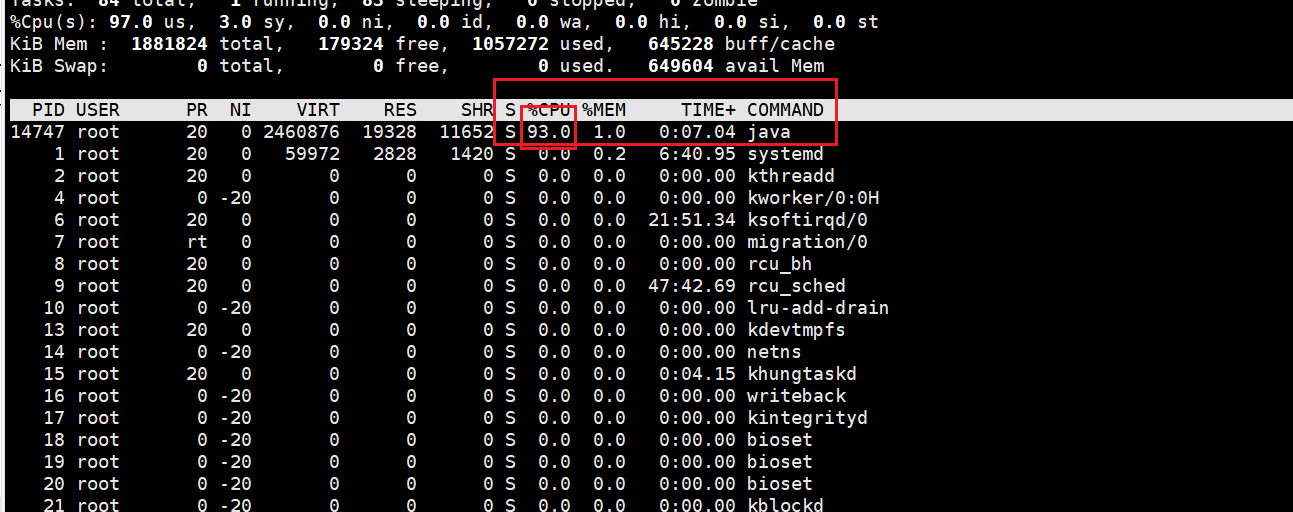Click the java command name
The image size is (1293, 512).
coord(769,132)
